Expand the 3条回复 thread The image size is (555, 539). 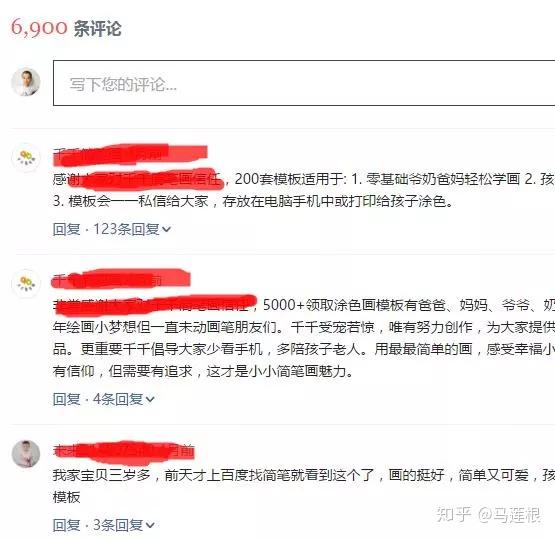pos(118,525)
